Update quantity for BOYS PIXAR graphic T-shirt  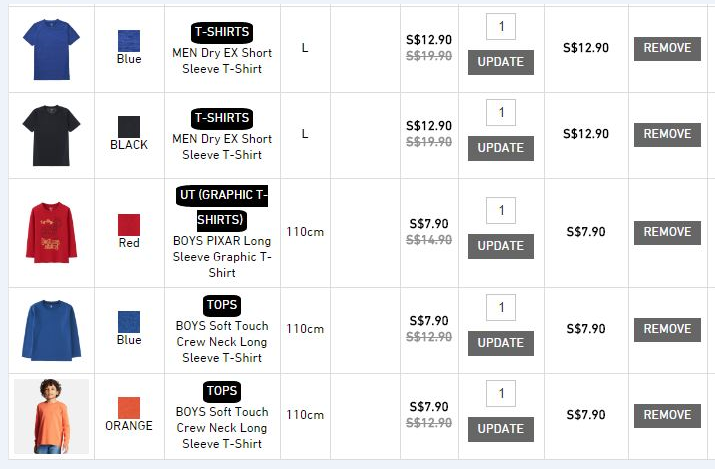click(500, 246)
